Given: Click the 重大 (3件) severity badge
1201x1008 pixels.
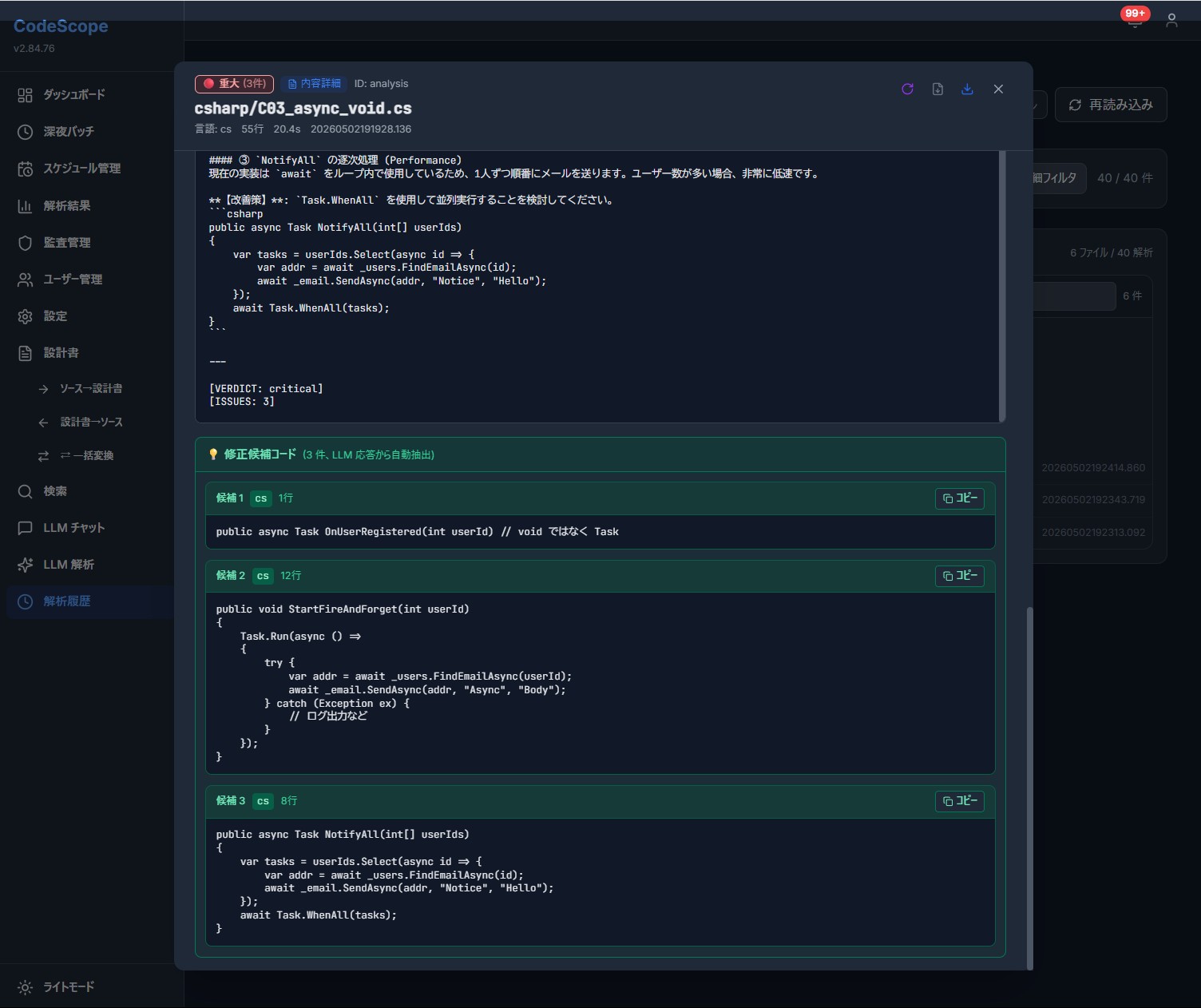Looking at the screenshot, I should click(x=234, y=84).
